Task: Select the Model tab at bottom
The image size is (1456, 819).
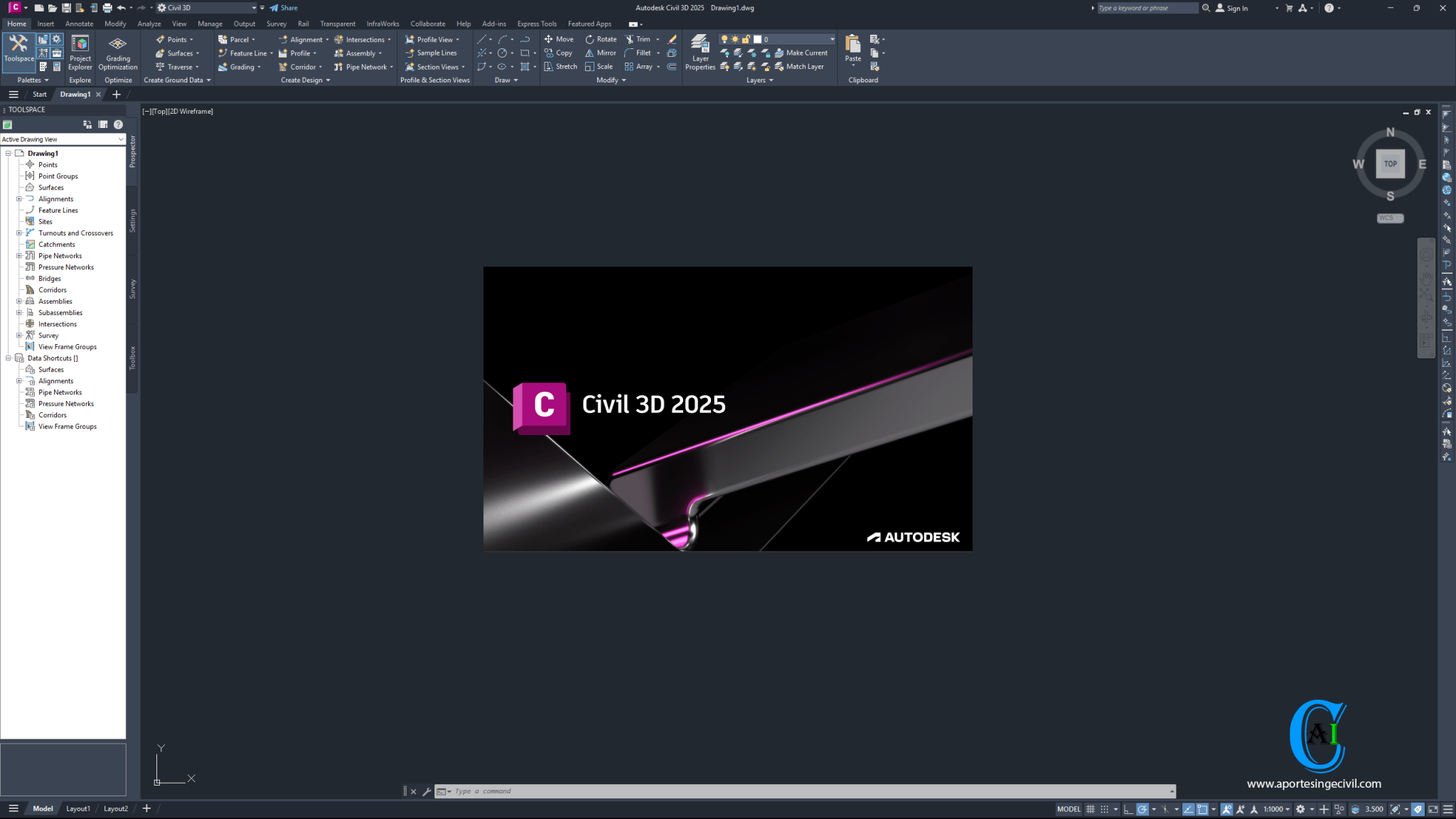Action: click(x=42, y=808)
